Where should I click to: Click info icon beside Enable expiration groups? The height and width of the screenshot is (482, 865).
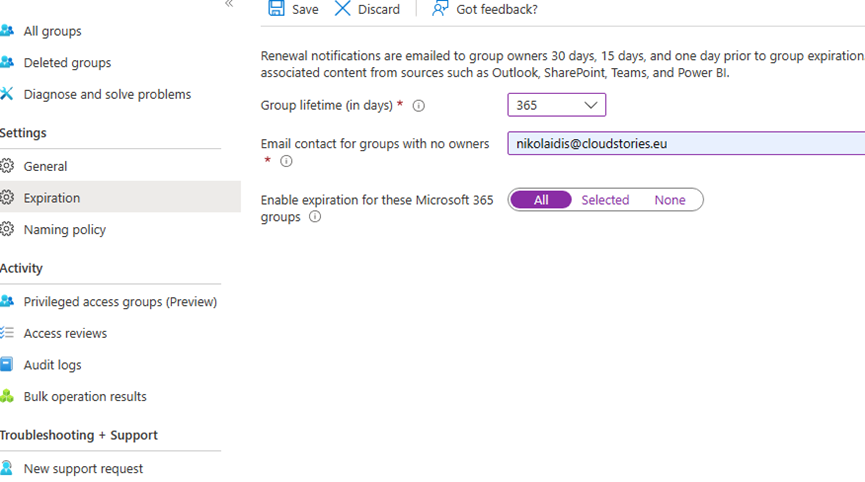coord(315,217)
